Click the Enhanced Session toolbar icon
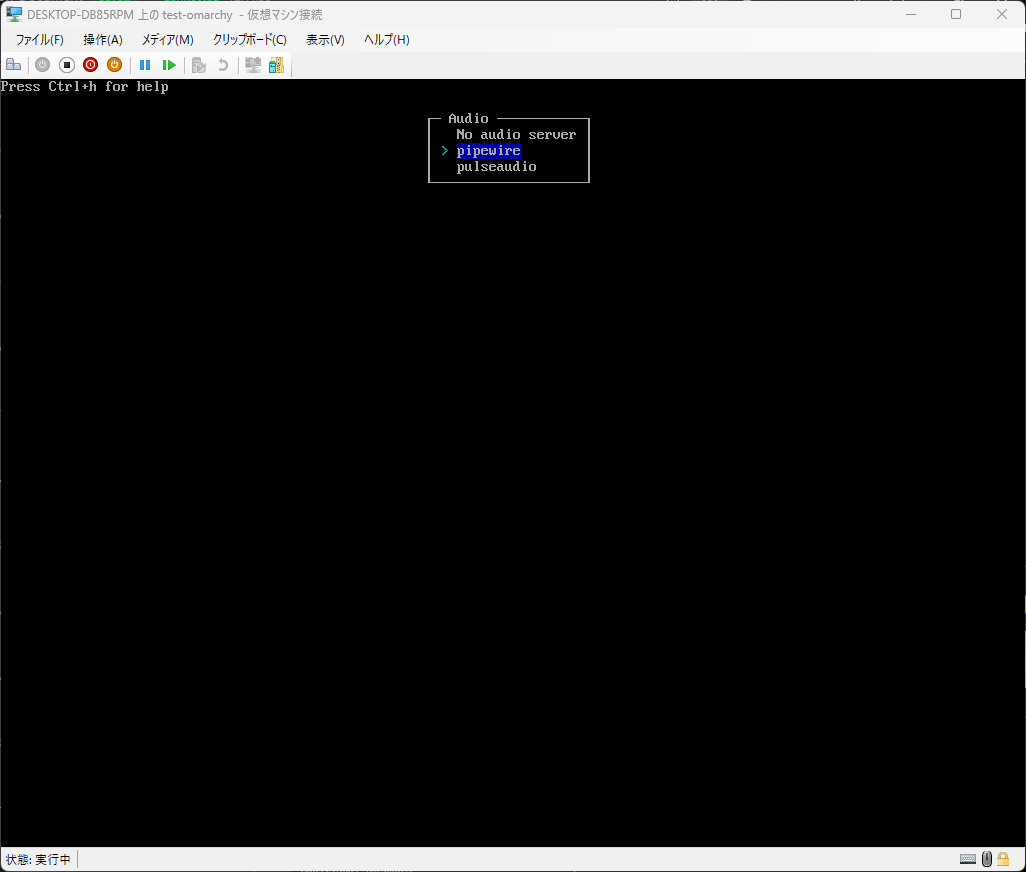Viewport: 1026px width, 872px height. coord(253,65)
